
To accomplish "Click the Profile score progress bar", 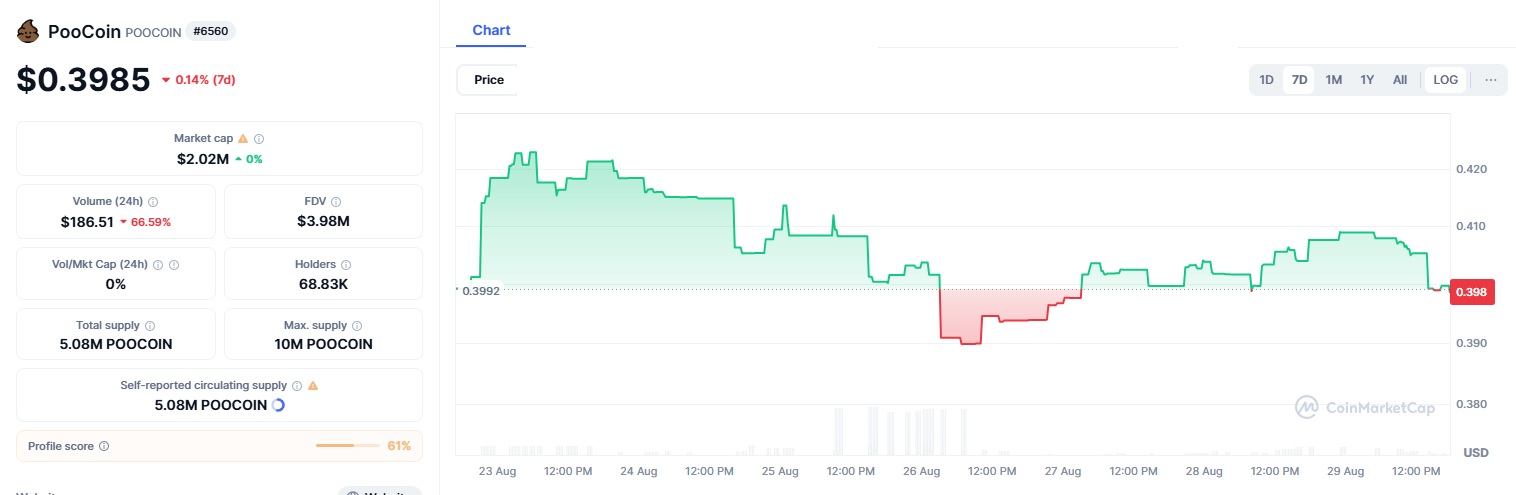I will tap(347, 446).
